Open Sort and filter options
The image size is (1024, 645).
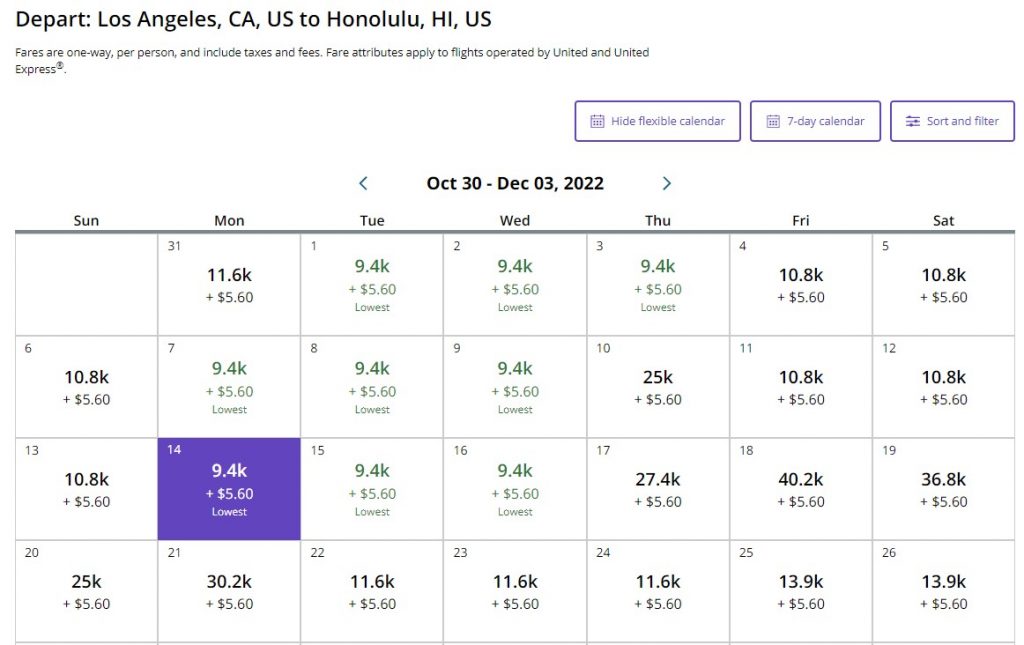point(952,121)
